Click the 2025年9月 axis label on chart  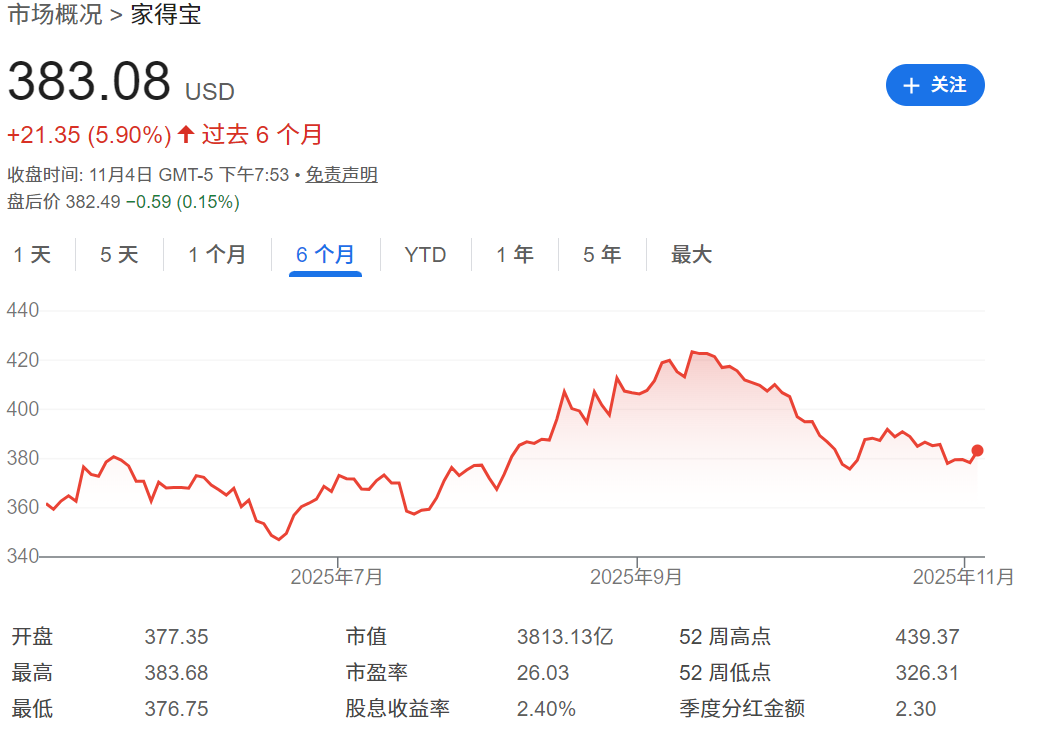click(635, 577)
